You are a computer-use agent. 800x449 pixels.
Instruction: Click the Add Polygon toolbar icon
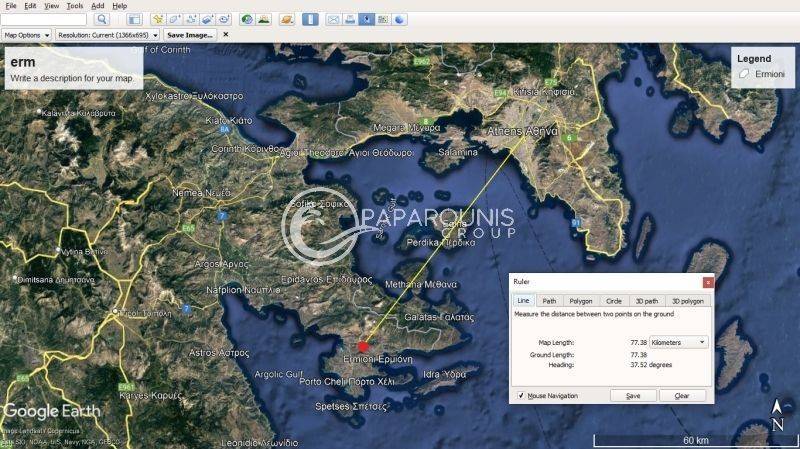click(175, 19)
